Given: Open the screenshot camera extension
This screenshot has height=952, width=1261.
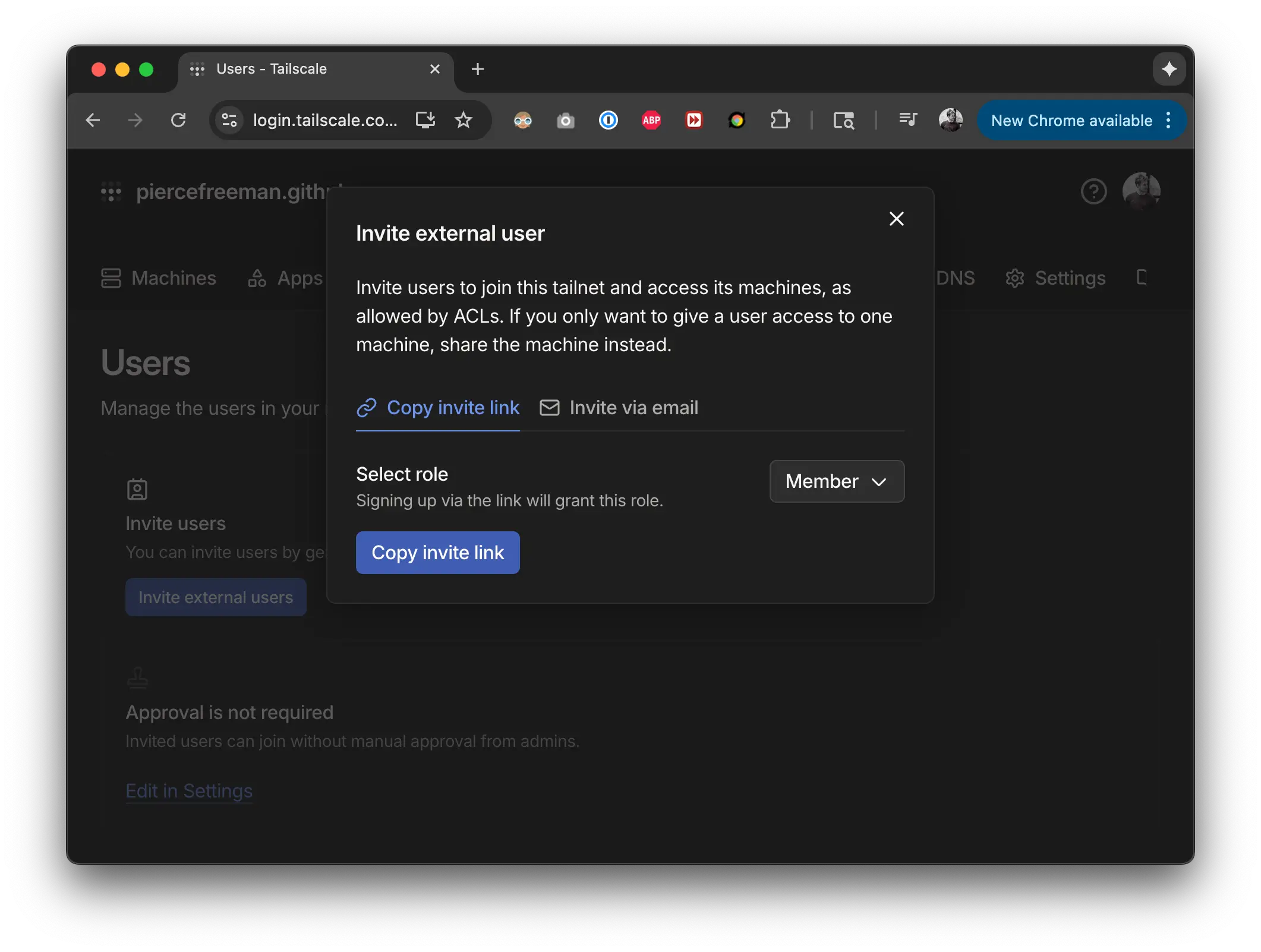Looking at the screenshot, I should point(566,120).
